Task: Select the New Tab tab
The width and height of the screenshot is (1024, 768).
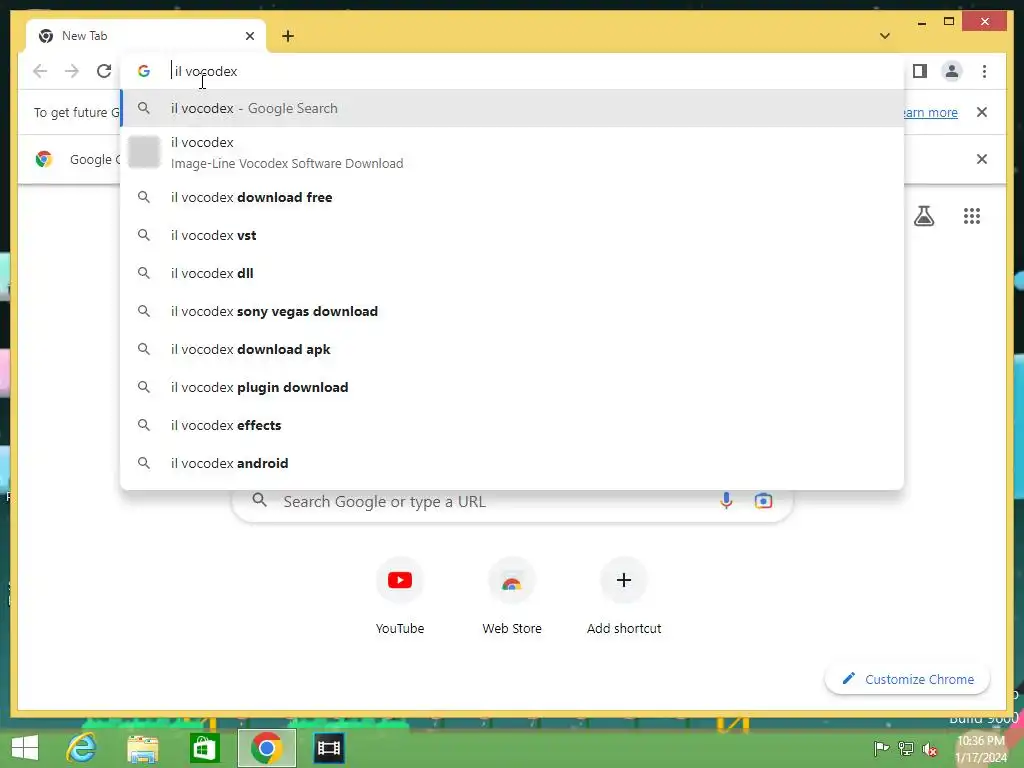Action: 146,36
